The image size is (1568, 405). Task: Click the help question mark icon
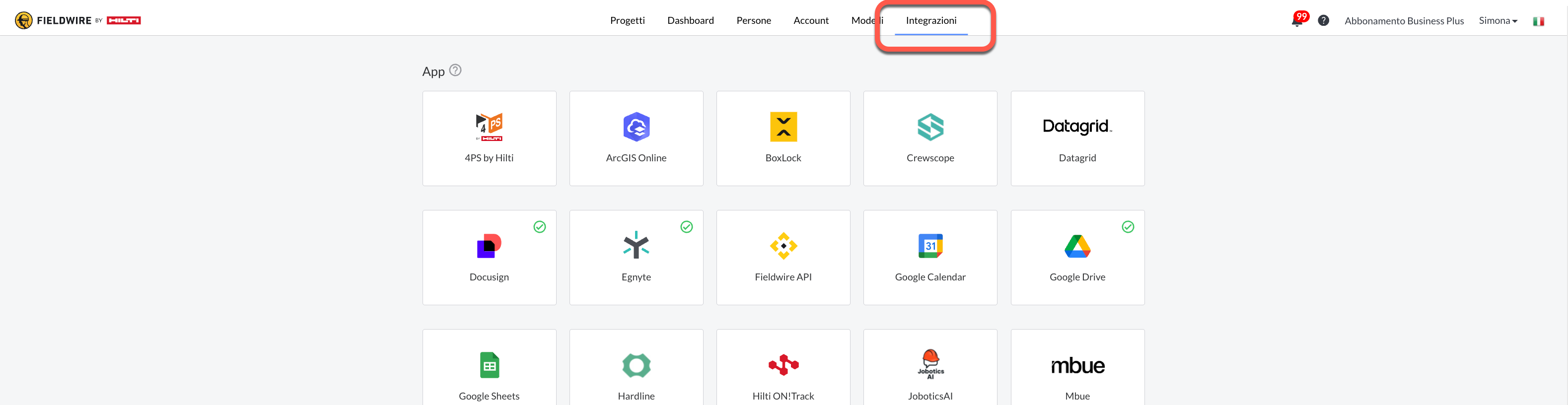[x=1323, y=21]
